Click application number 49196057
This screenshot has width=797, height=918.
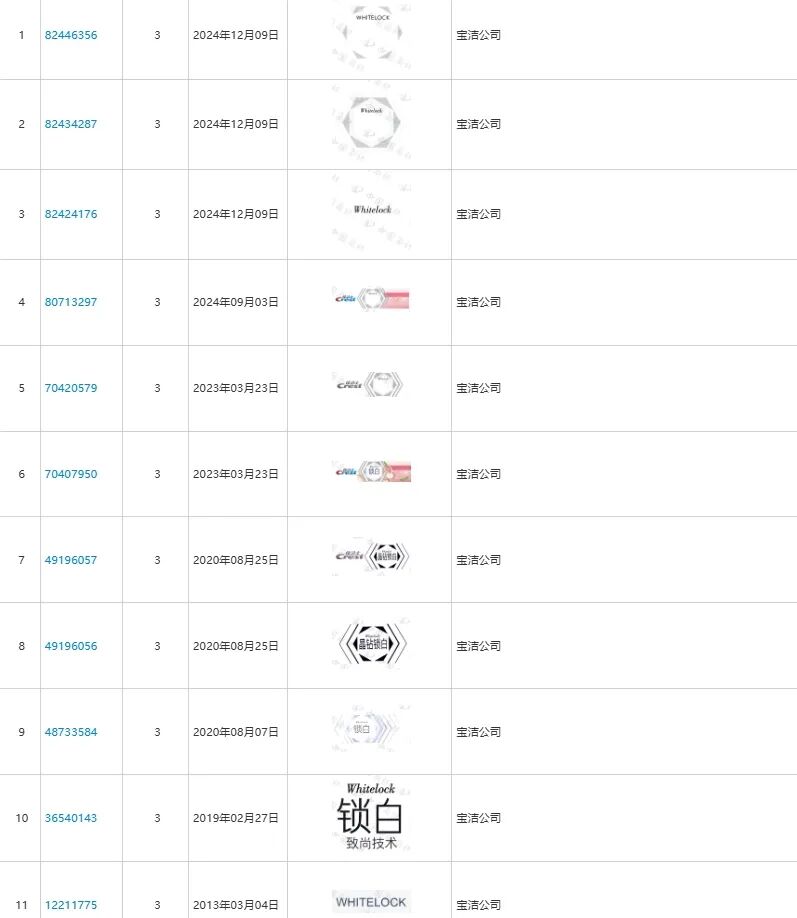(71, 560)
